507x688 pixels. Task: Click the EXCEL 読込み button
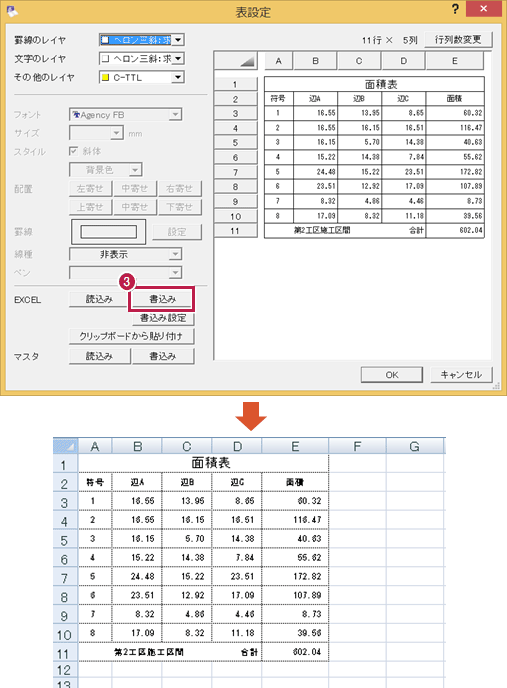[99, 299]
